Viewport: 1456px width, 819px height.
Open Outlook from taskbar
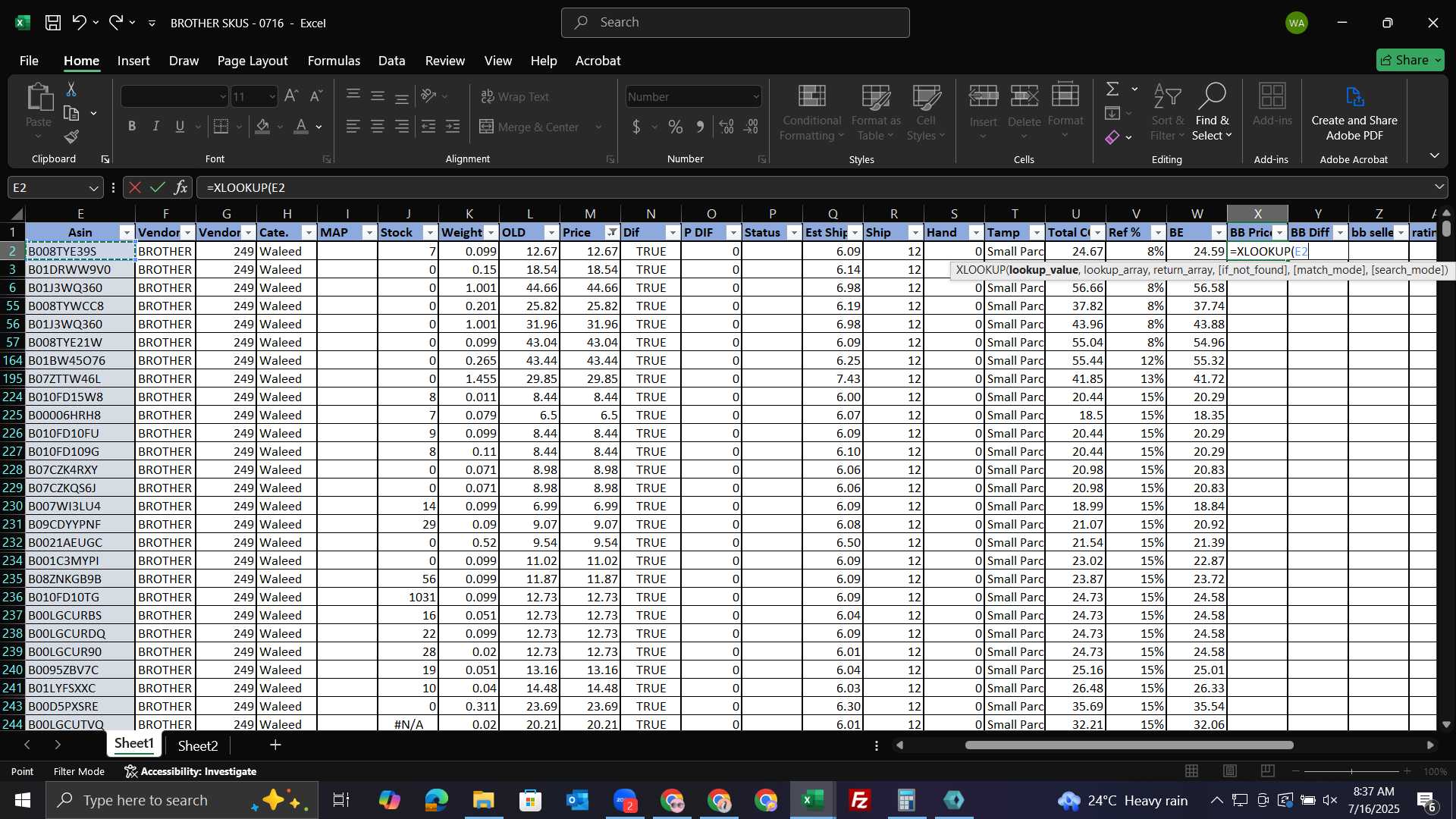[577, 800]
